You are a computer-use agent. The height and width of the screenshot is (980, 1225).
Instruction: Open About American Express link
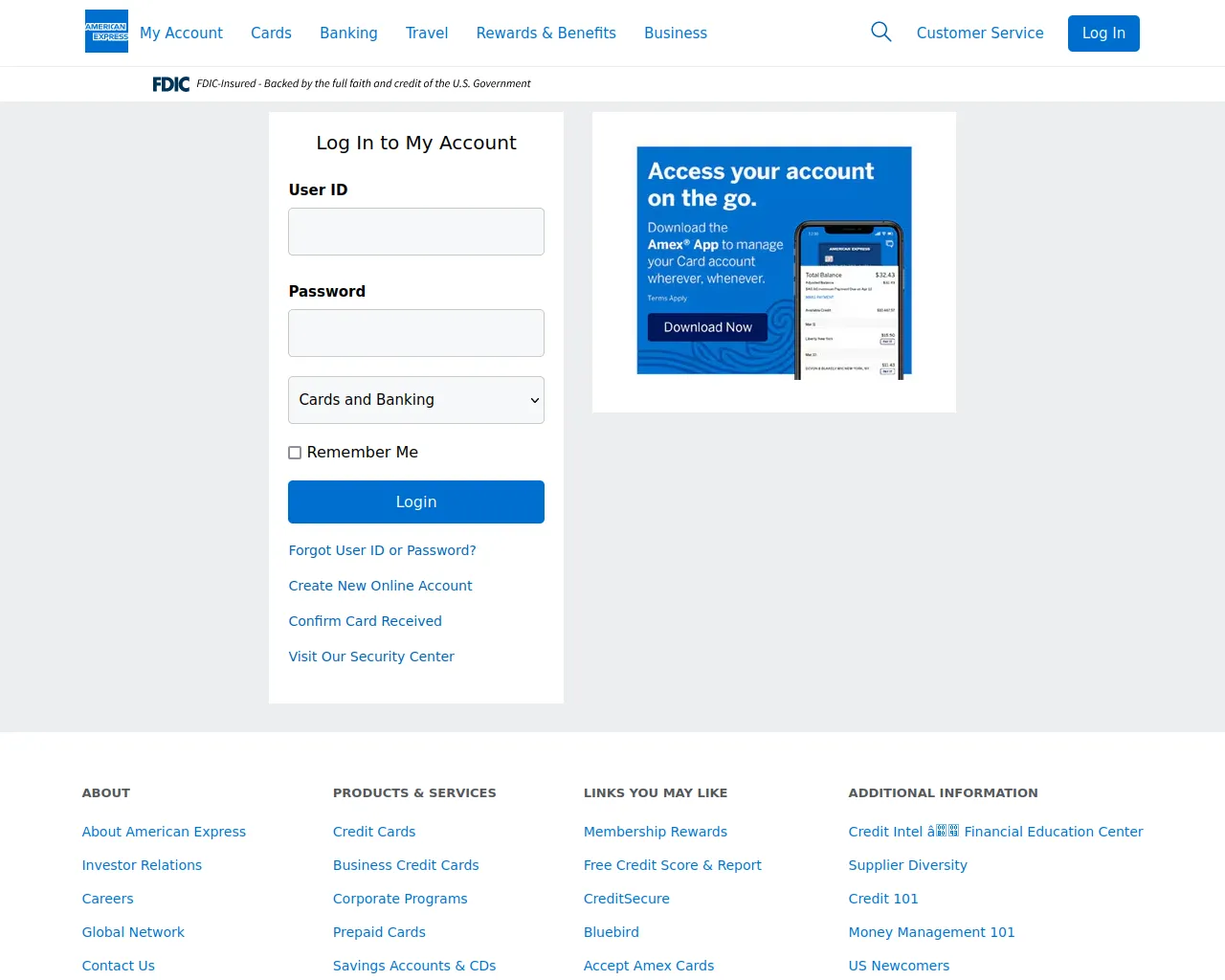pos(164,832)
